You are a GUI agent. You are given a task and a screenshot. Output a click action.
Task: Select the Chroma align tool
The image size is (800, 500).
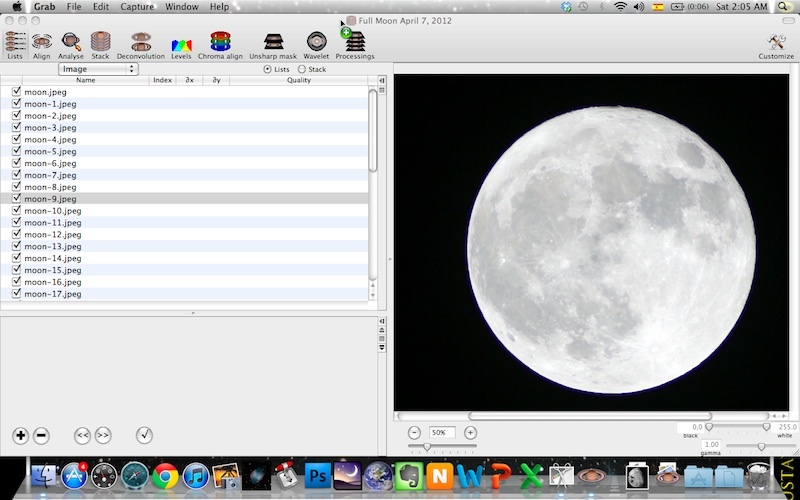click(x=220, y=42)
